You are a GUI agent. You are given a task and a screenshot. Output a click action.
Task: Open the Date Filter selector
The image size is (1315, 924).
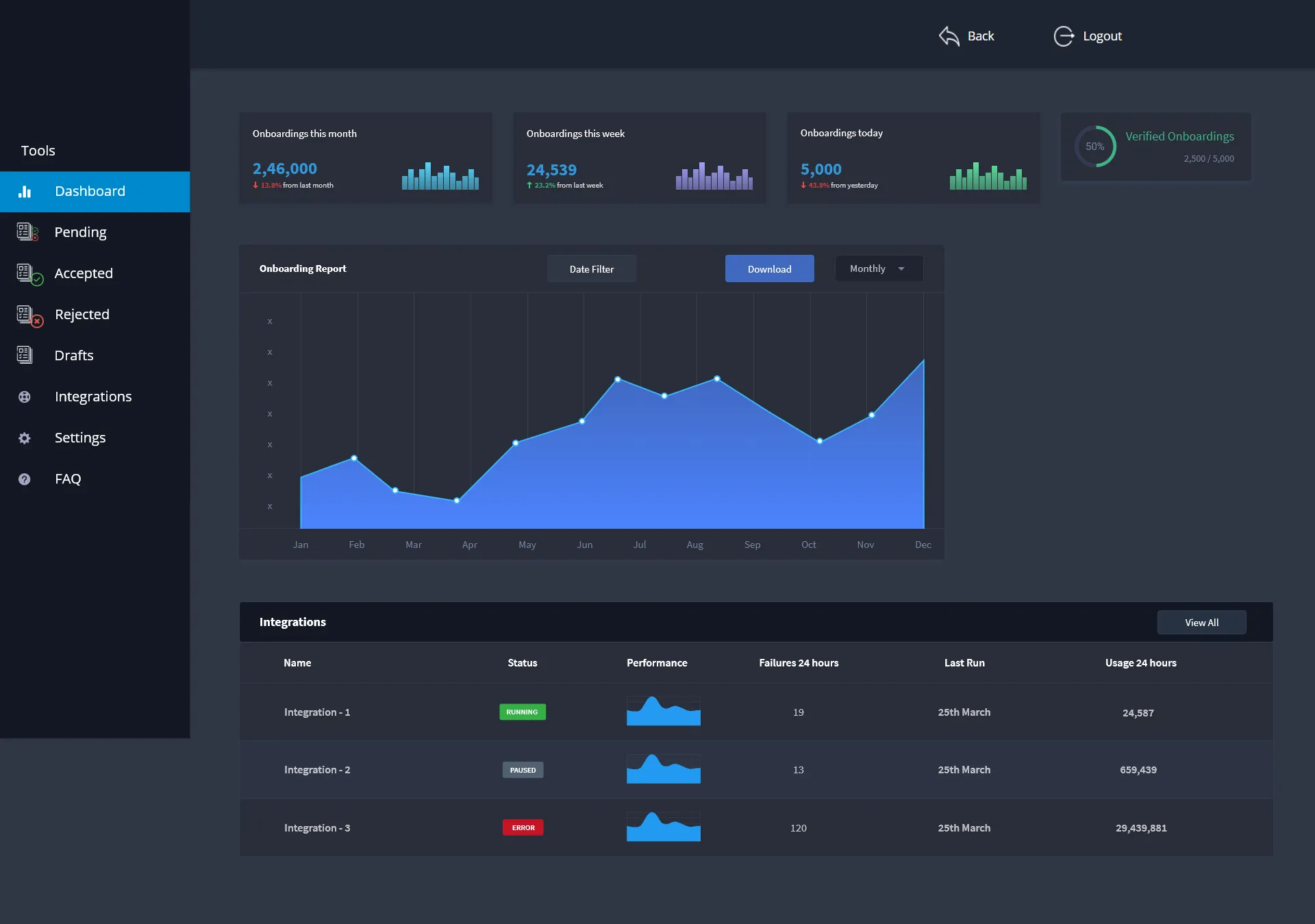[x=591, y=269]
